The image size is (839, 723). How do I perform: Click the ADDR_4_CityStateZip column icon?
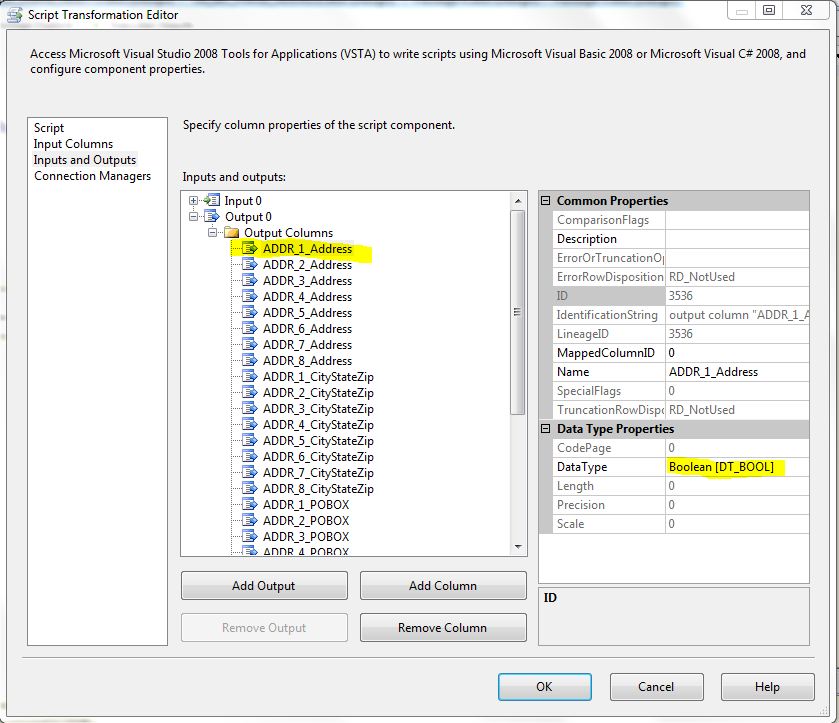point(249,425)
